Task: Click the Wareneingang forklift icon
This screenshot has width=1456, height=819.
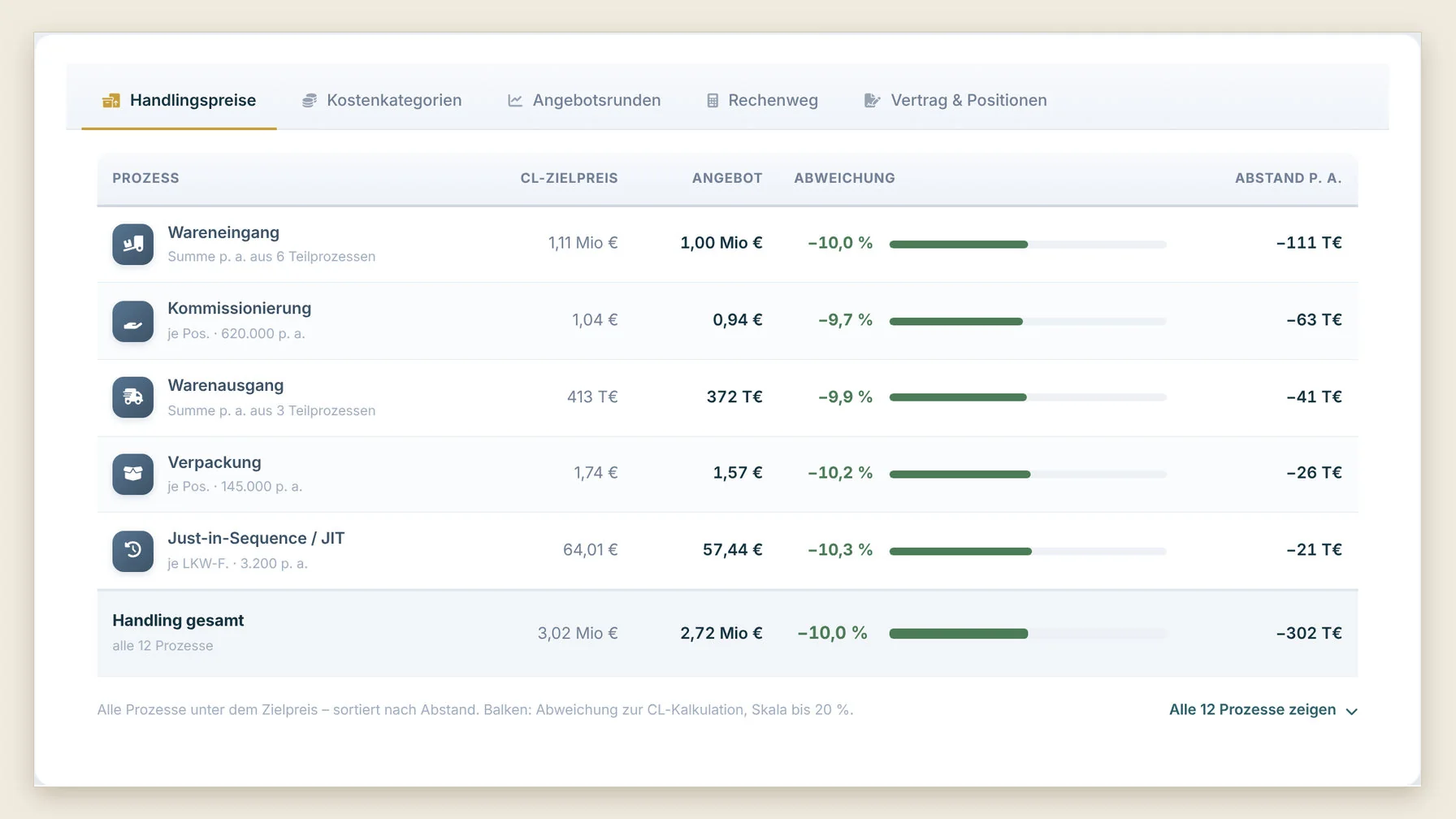Action: 132,244
